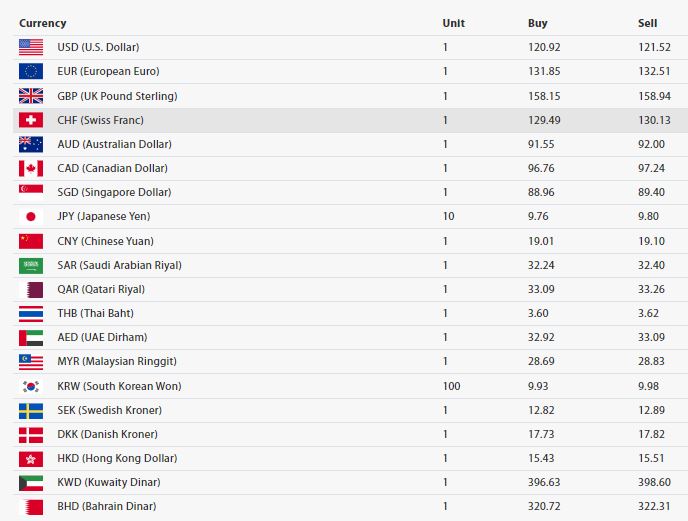The height and width of the screenshot is (521, 688).
Task: Click the BHD sell rate 322.31
Action: [x=654, y=506]
